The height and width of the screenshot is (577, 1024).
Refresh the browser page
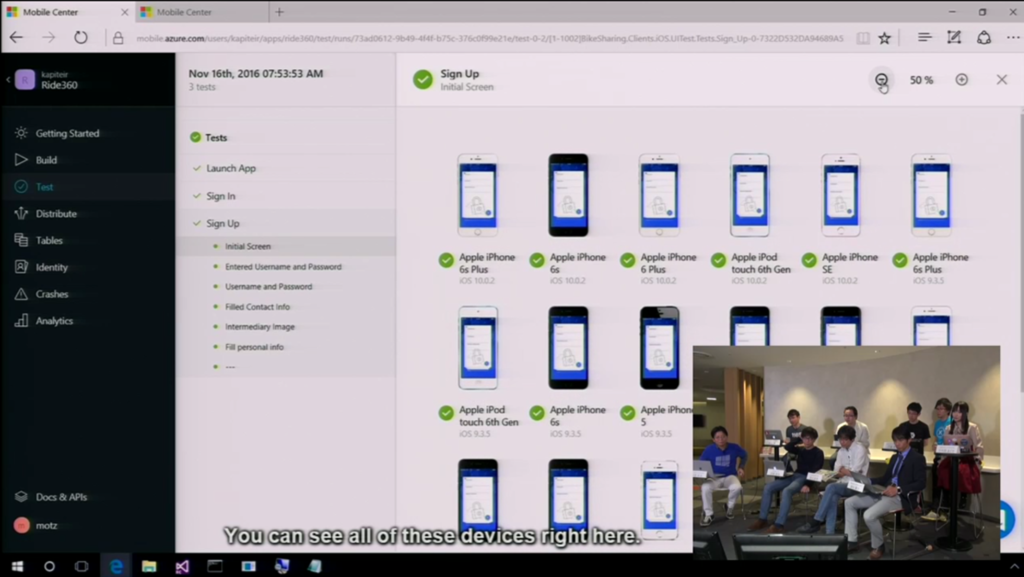[x=80, y=38]
